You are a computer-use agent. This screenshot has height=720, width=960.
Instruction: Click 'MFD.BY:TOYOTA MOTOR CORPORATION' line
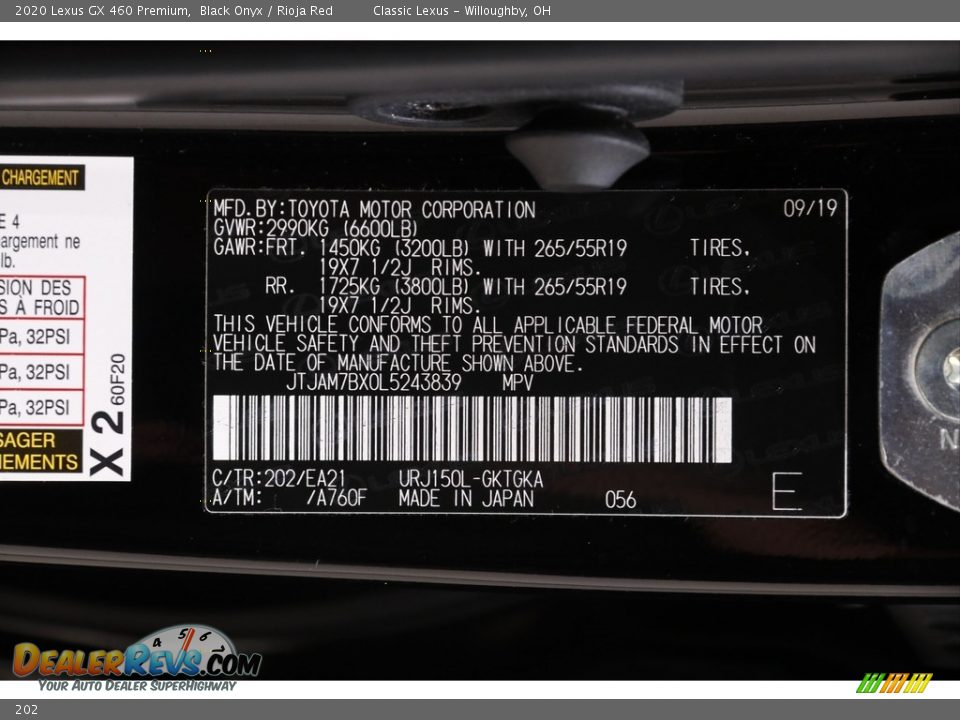point(374,209)
